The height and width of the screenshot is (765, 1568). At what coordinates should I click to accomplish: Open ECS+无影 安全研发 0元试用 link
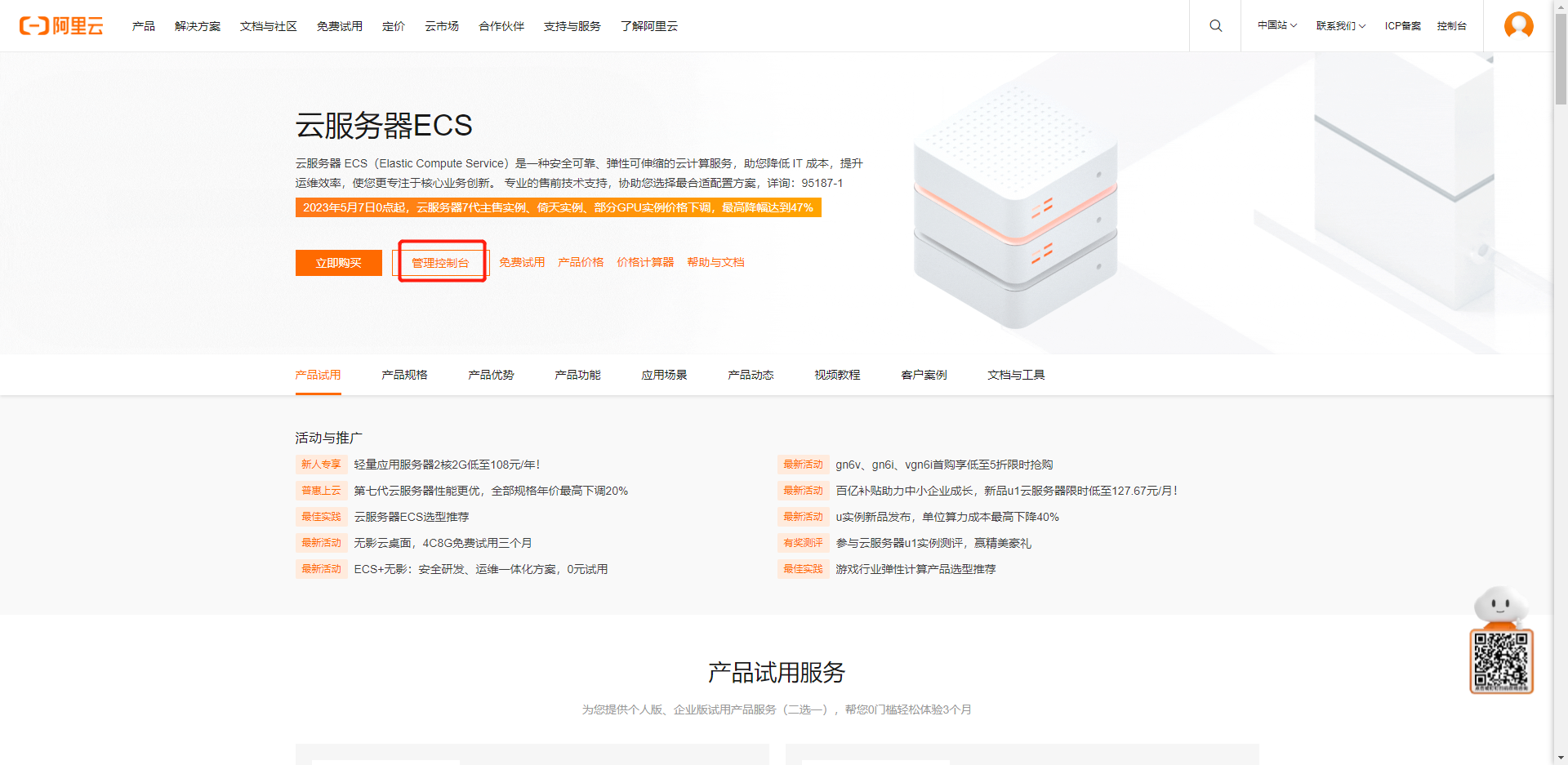[x=481, y=569]
